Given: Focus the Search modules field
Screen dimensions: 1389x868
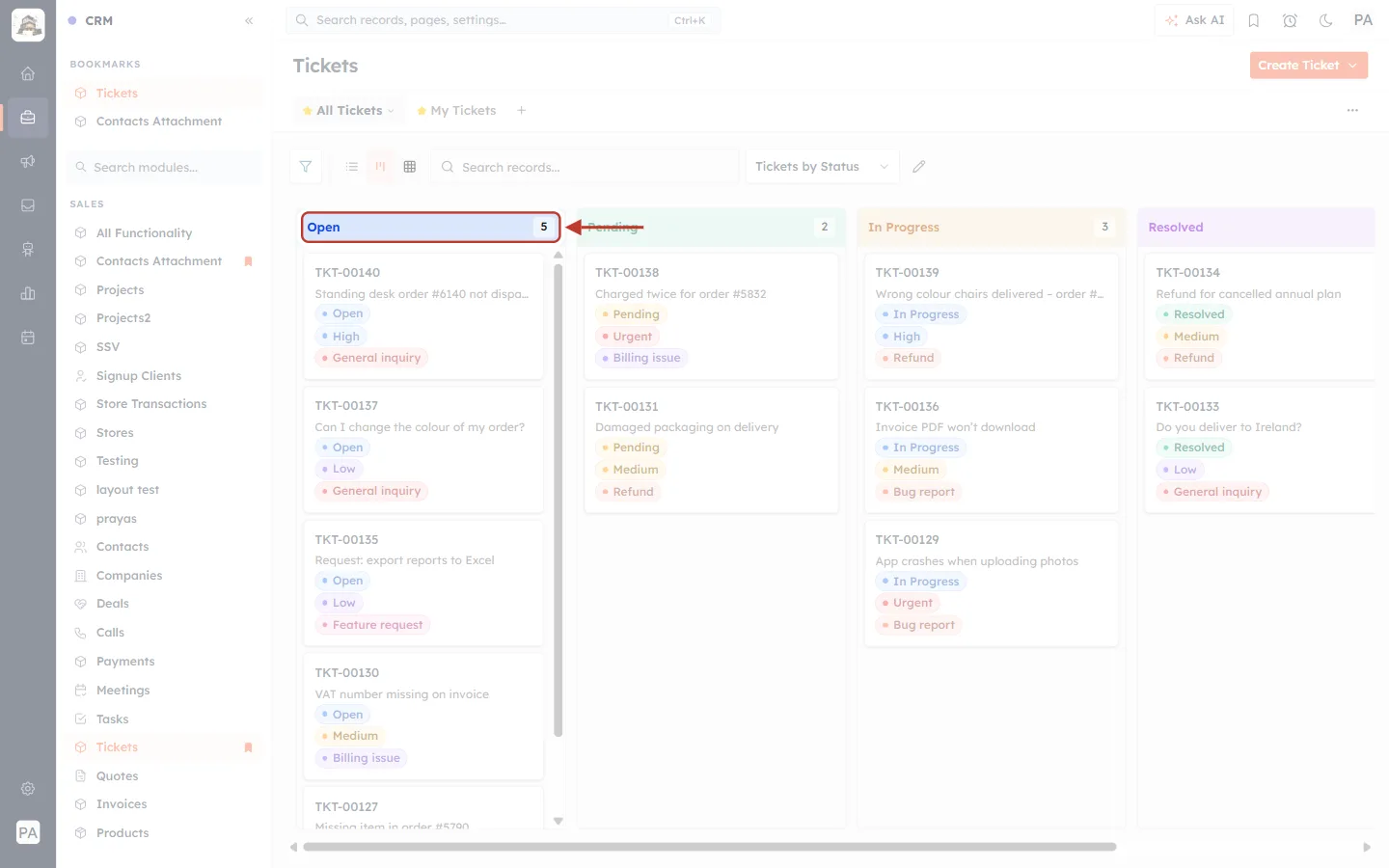Looking at the screenshot, I should (x=165, y=167).
